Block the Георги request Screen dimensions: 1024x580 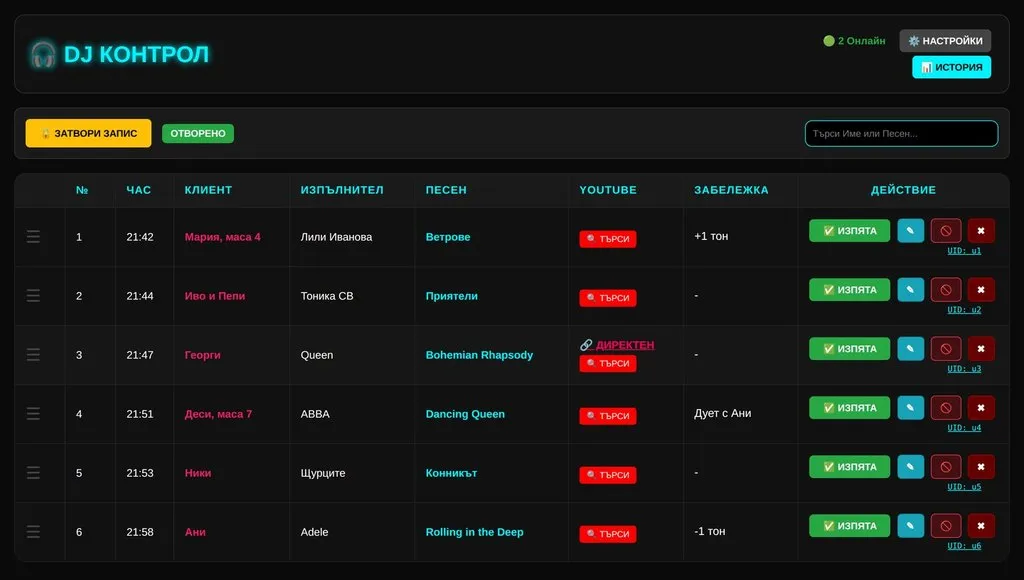click(946, 349)
